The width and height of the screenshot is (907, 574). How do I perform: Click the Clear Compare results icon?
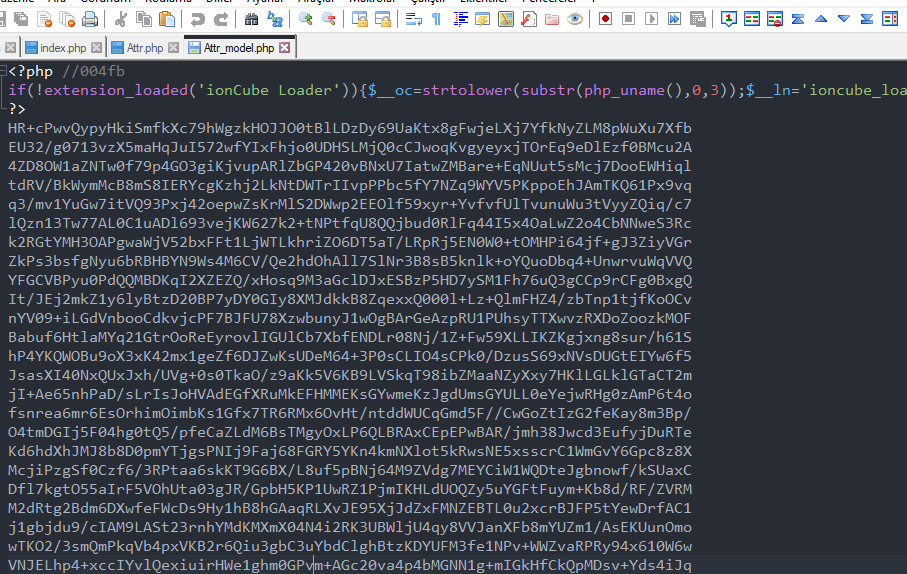click(x=775, y=19)
